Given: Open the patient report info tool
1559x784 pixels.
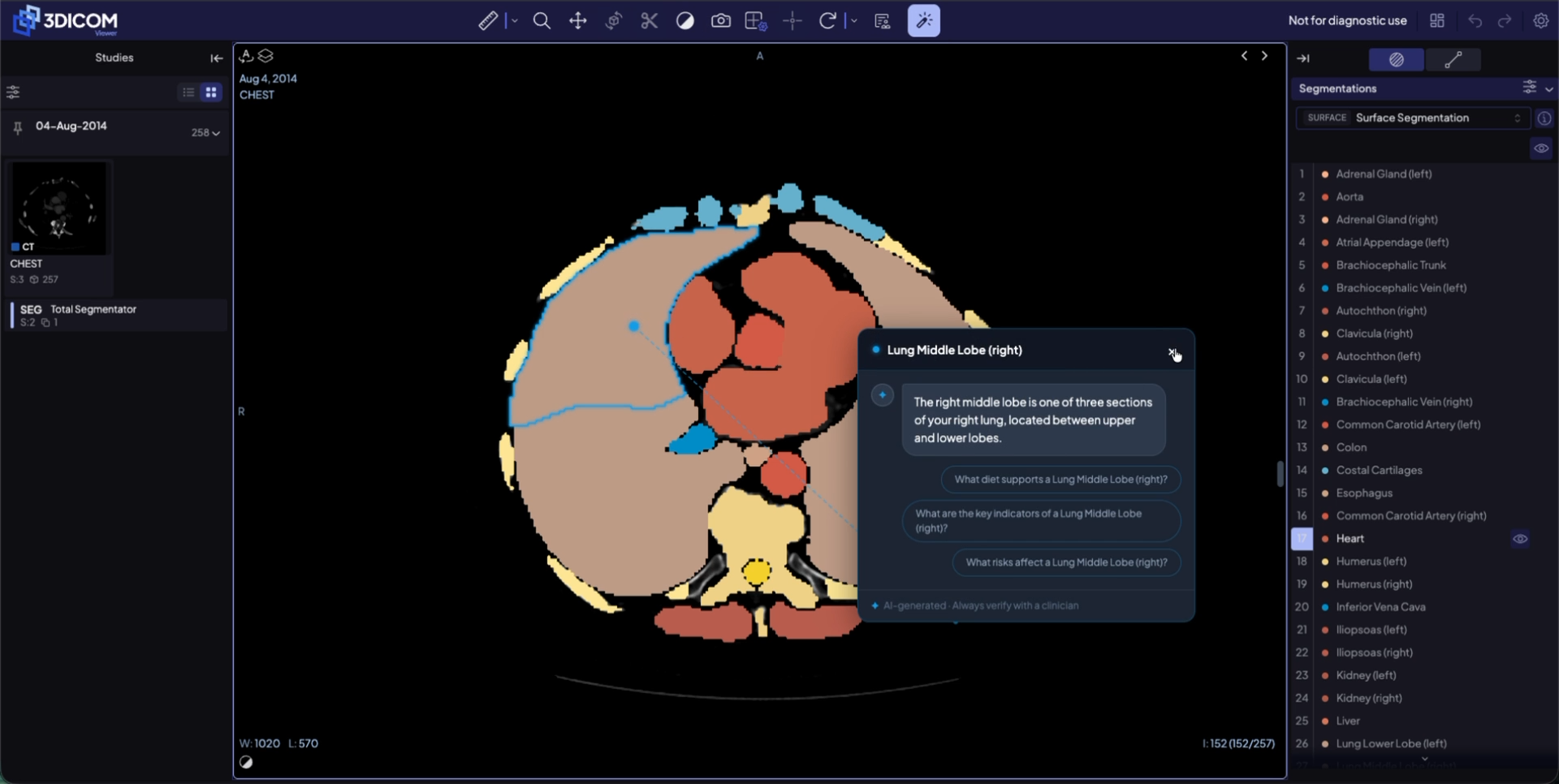Looking at the screenshot, I should coord(882,21).
